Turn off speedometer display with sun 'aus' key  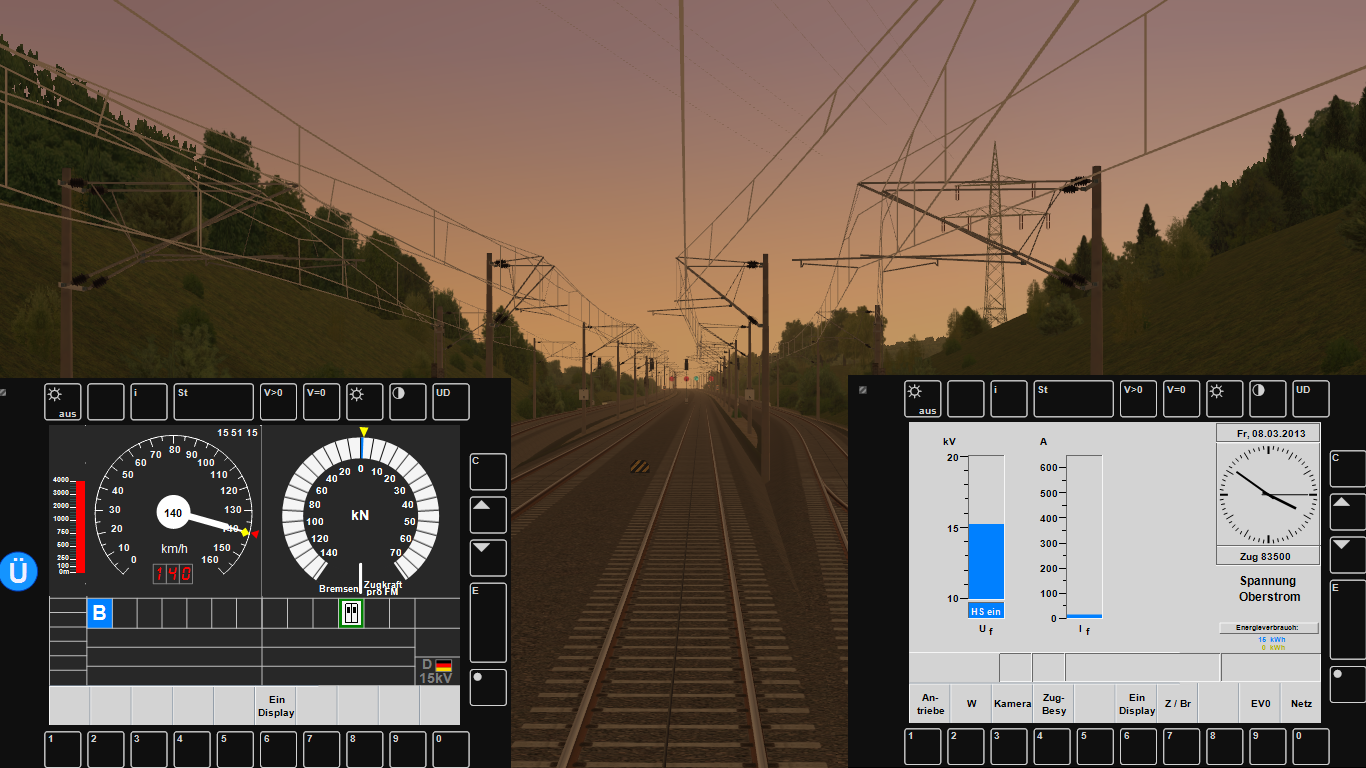[62, 402]
